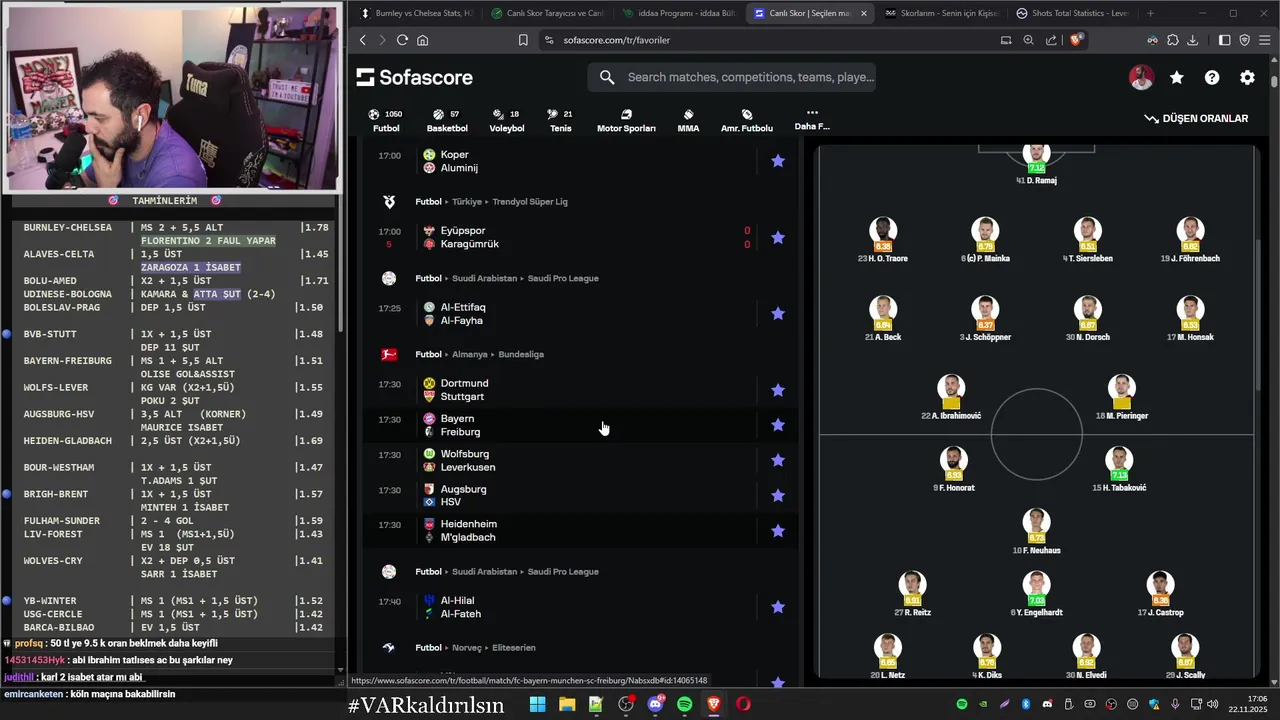This screenshot has height=720, width=1280.
Task: Open the Tenis sport category
Action: click(x=561, y=121)
